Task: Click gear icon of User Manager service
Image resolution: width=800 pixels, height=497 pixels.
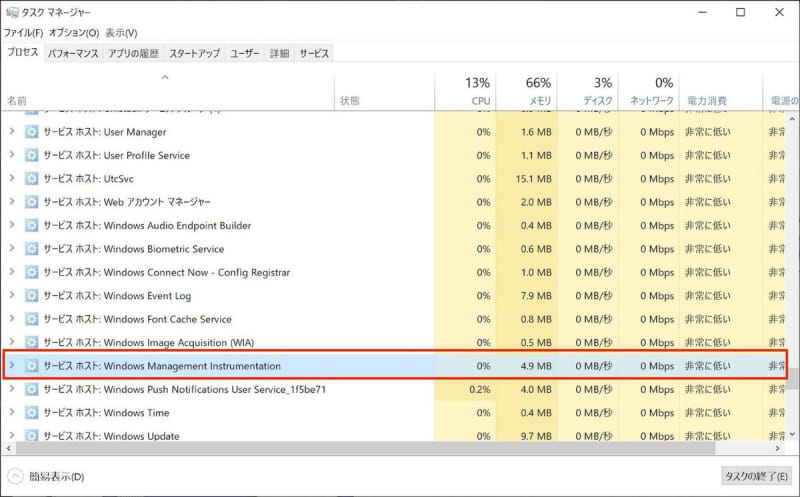Action: click(x=32, y=132)
